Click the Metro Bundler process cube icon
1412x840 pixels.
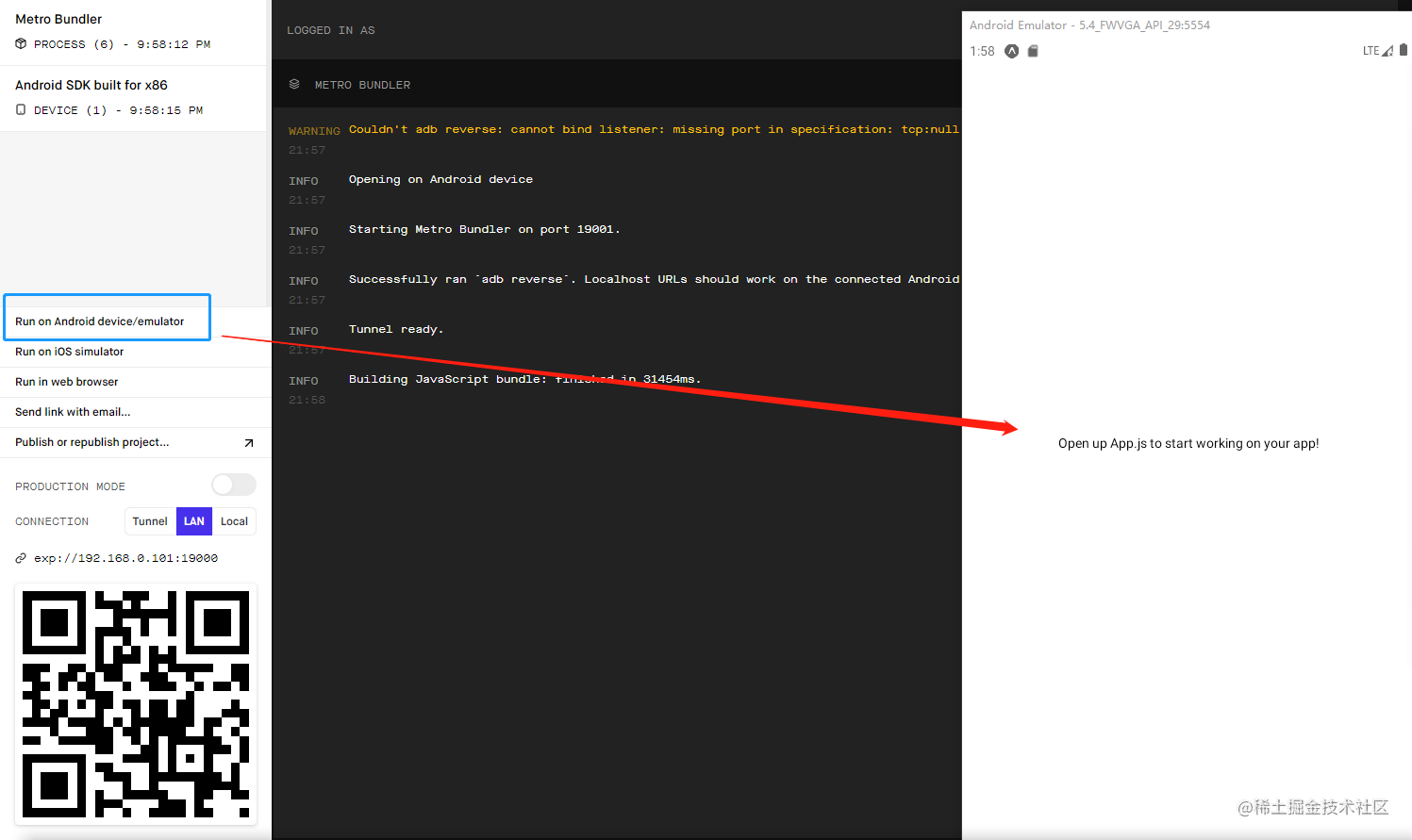[x=21, y=43]
